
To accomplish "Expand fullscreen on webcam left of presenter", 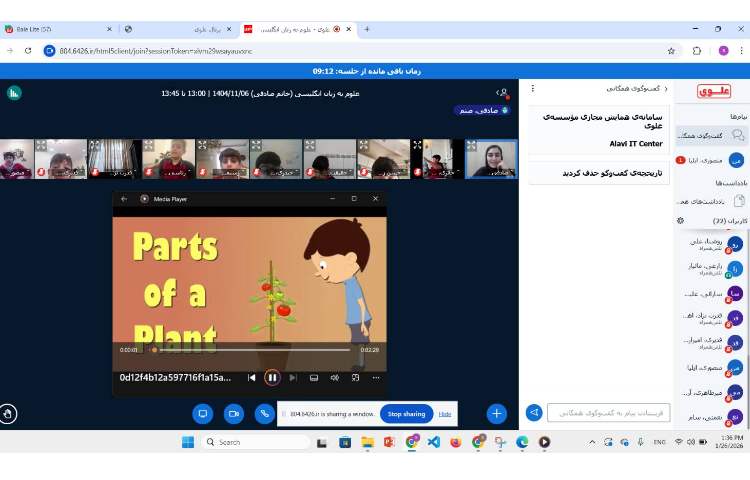I will [418, 145].
